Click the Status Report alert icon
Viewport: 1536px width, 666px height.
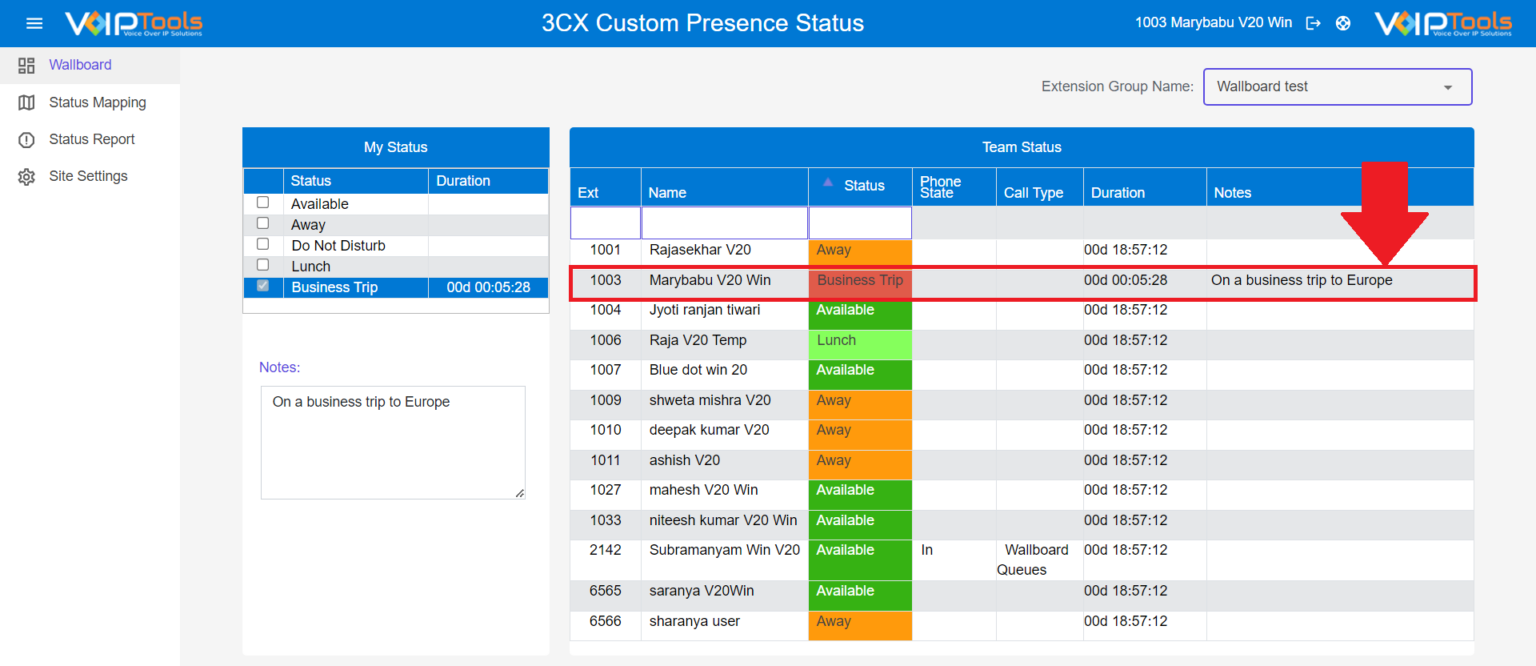(x=27, y=139)
